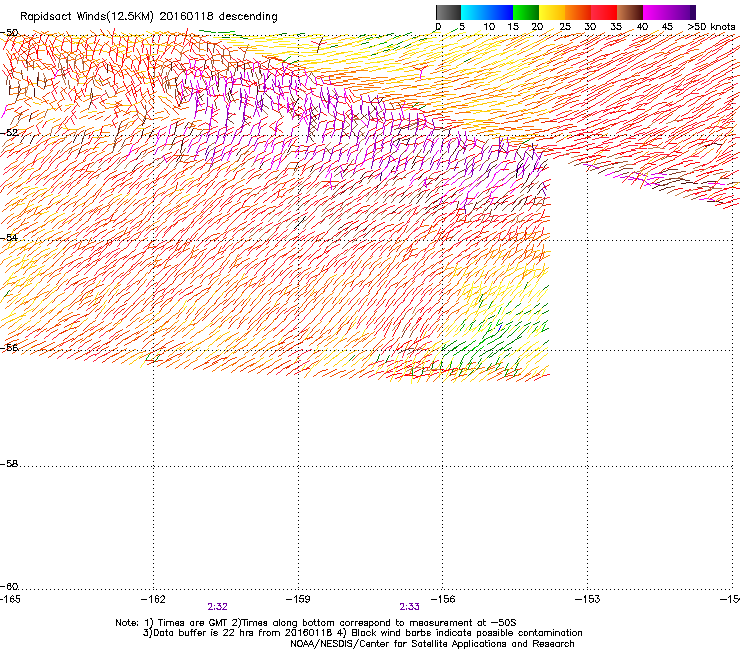Click the -162 longitude axis label
Viewport: 740px width, 650px height.
click(153, 599)
